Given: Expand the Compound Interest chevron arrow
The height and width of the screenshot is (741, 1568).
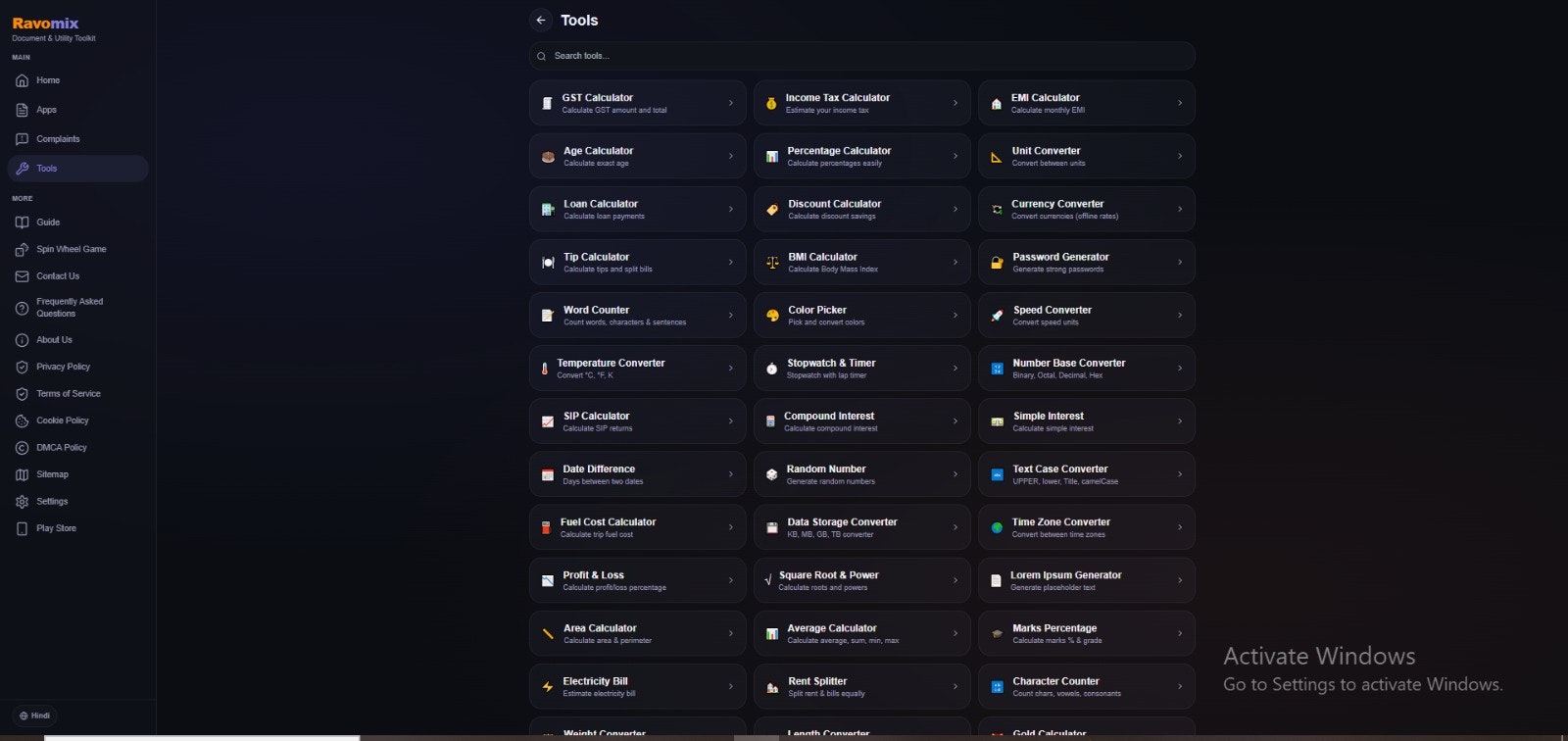Looking at the screenshot, I should click(x=955, y=421).
